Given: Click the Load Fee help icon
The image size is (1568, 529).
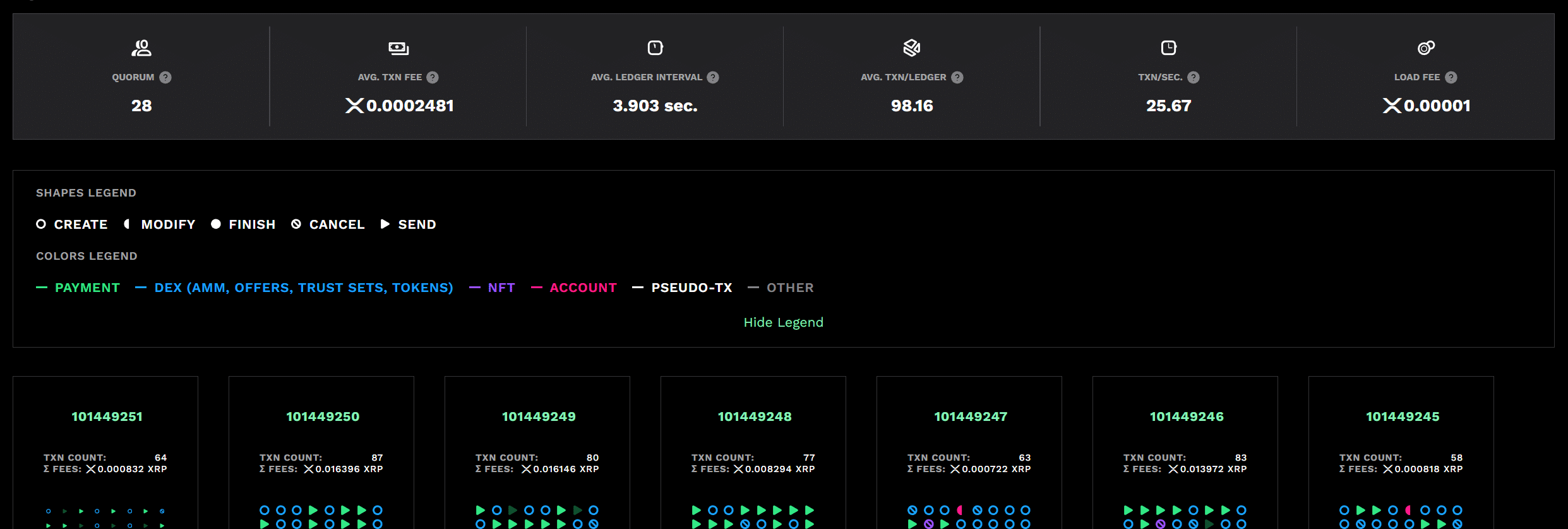Looking at the screenshot, I should point(1451,77).
